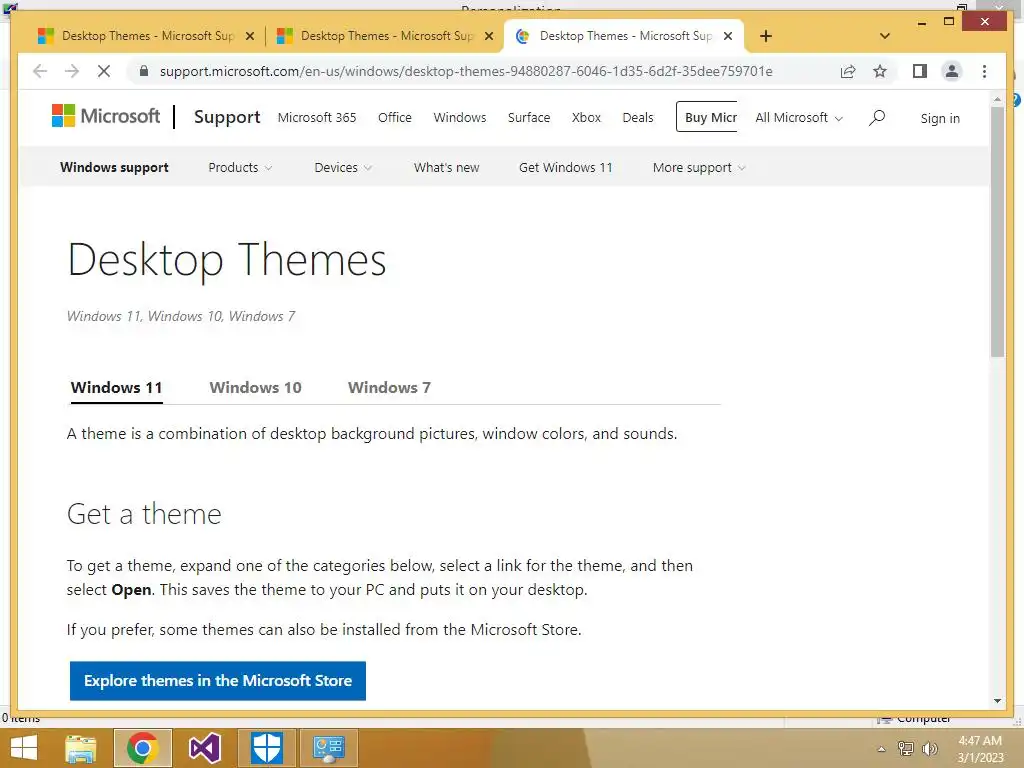Expand the Devices dropdown
Image resolution: width=1024 pixels, height=768 pixels.
(343, 167)
